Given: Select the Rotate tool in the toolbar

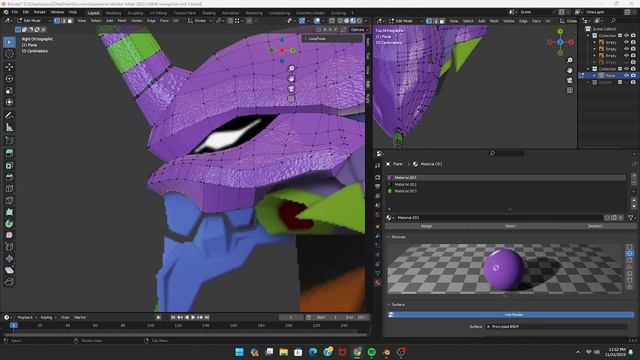Looking at the screenshot, I should coord(9,78).
